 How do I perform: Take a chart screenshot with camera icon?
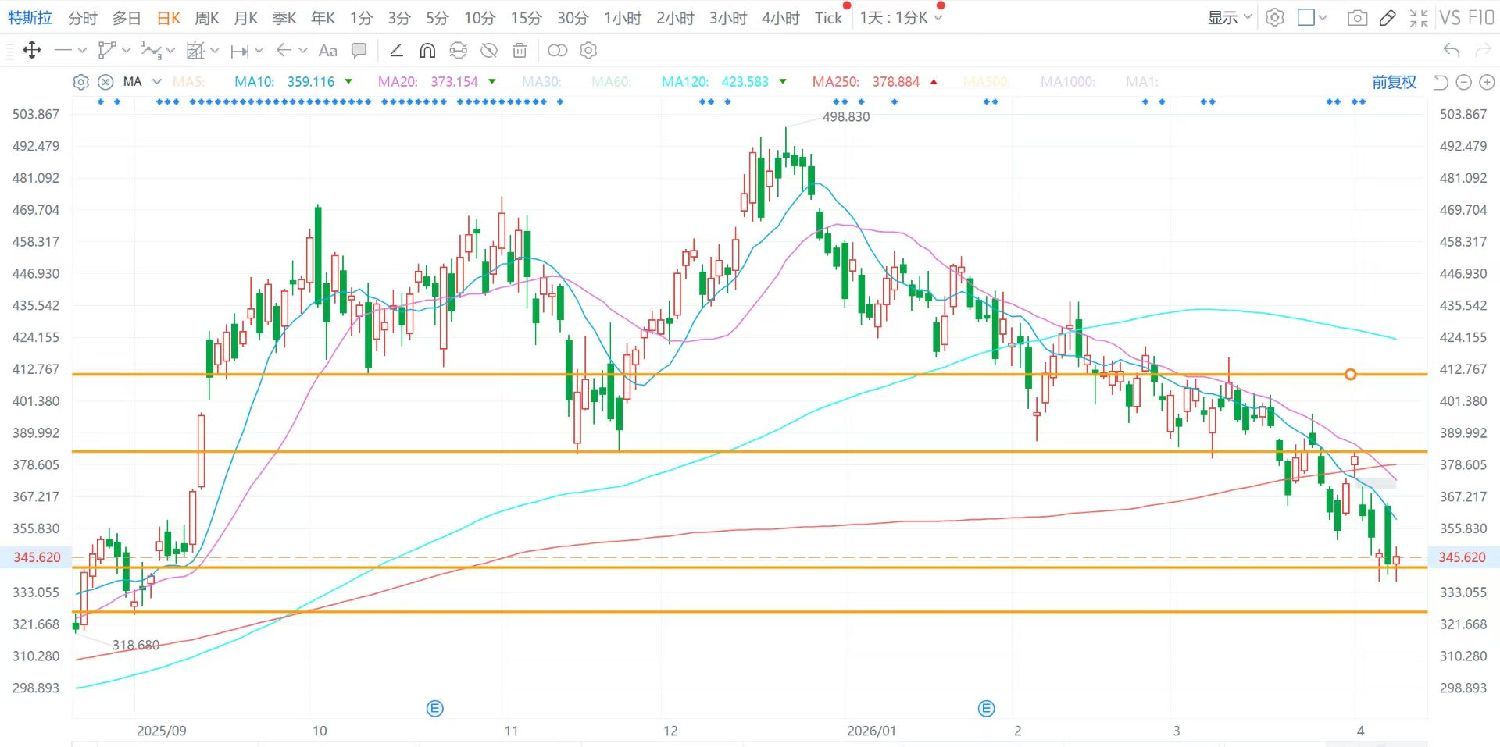[1357, 18]
